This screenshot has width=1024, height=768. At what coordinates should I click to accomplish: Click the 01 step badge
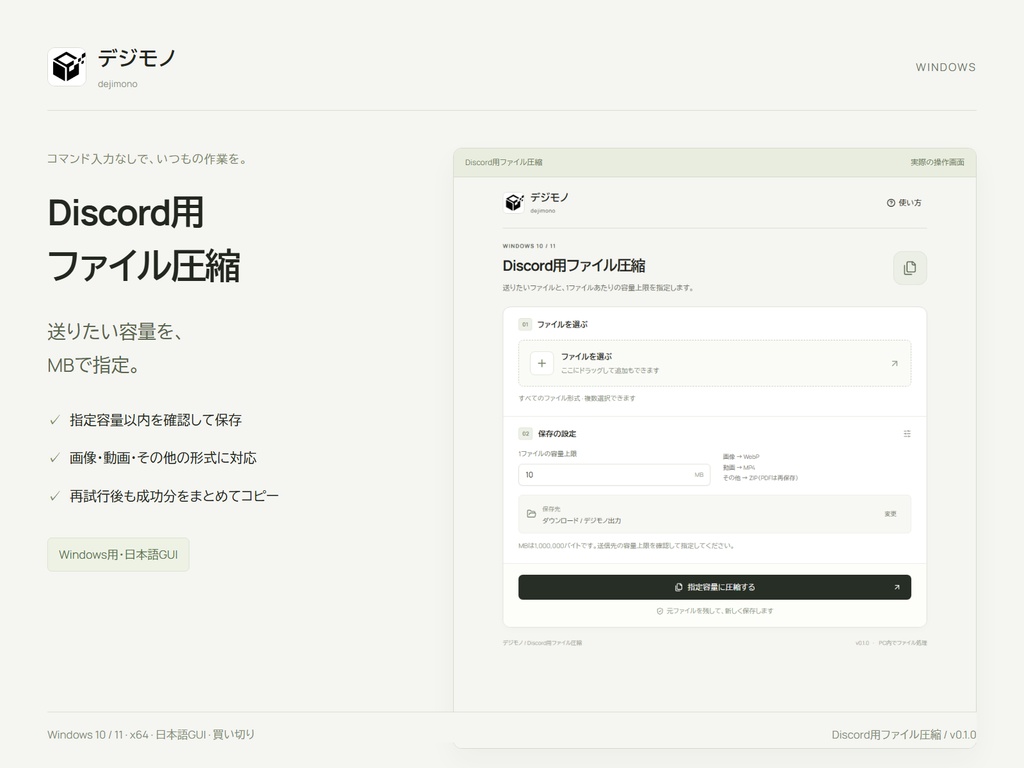(x=525, y=325)
